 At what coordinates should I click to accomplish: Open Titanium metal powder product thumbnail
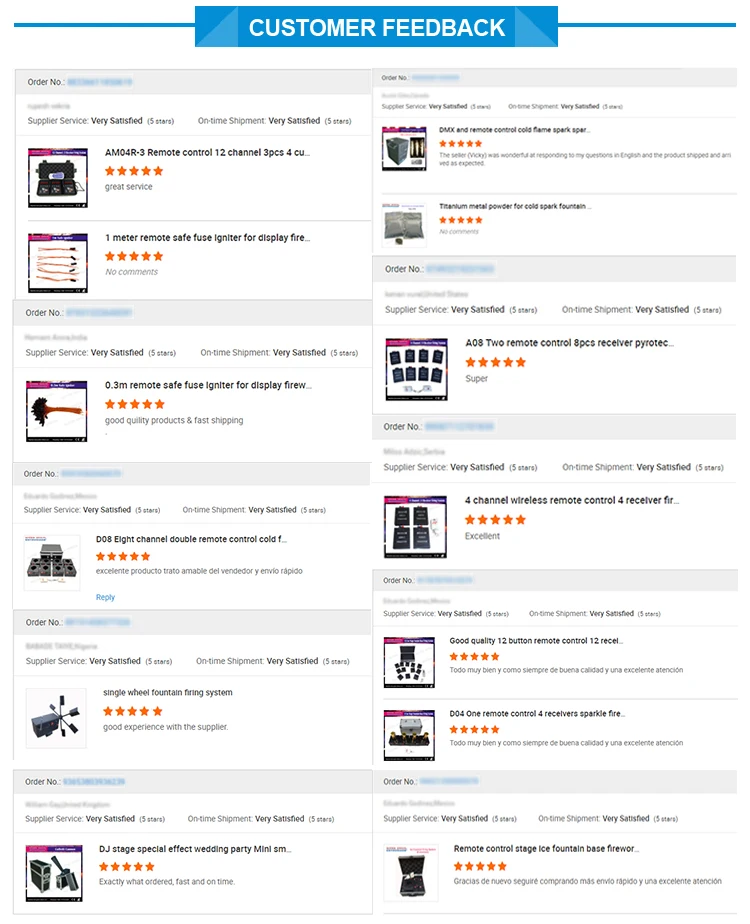coord(404,225)
